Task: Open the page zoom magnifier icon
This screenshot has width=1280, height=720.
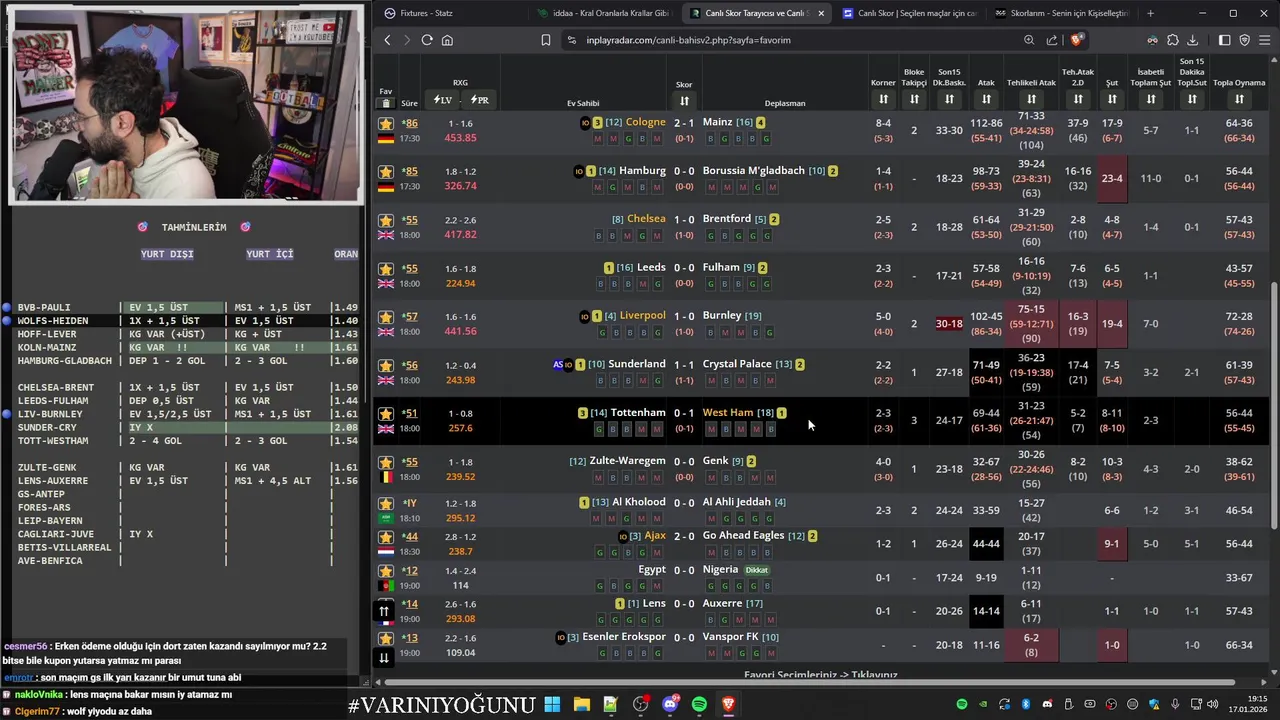Action: click(x=1029, y=40)
